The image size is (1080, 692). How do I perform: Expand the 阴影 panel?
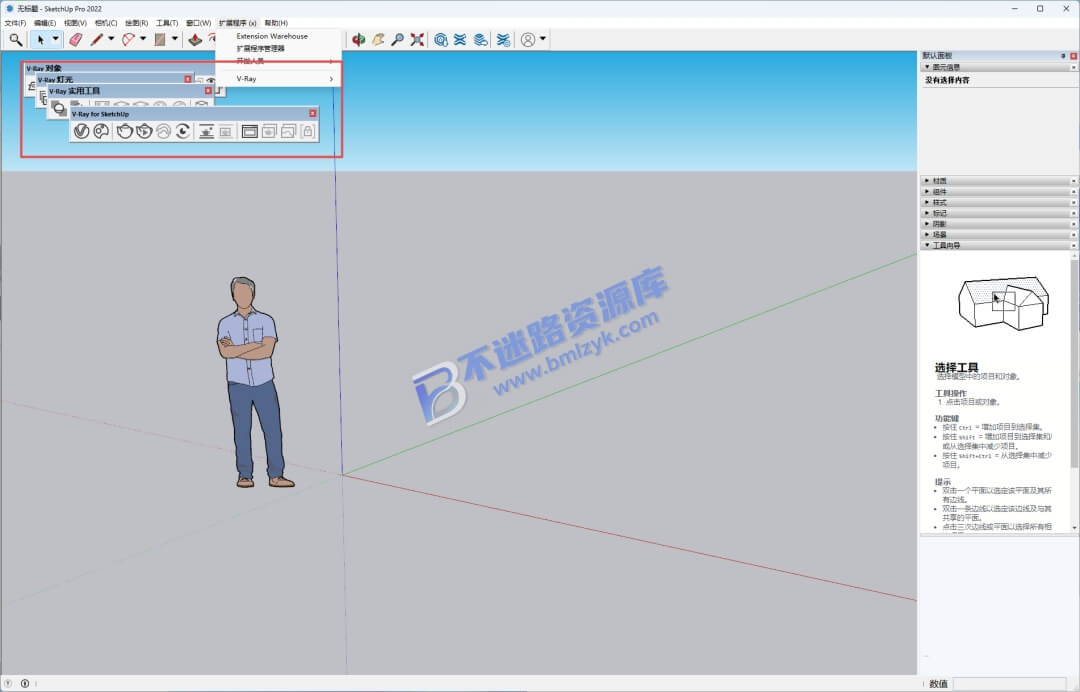point(998,224)
